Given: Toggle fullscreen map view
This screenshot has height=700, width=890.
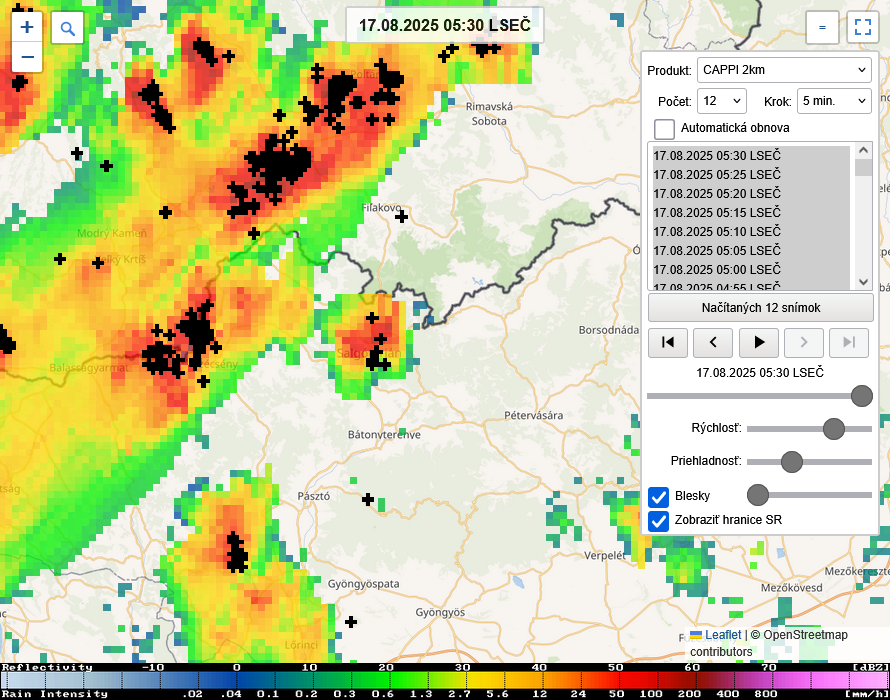Looking at the screenshot, I should coord(861,28).
